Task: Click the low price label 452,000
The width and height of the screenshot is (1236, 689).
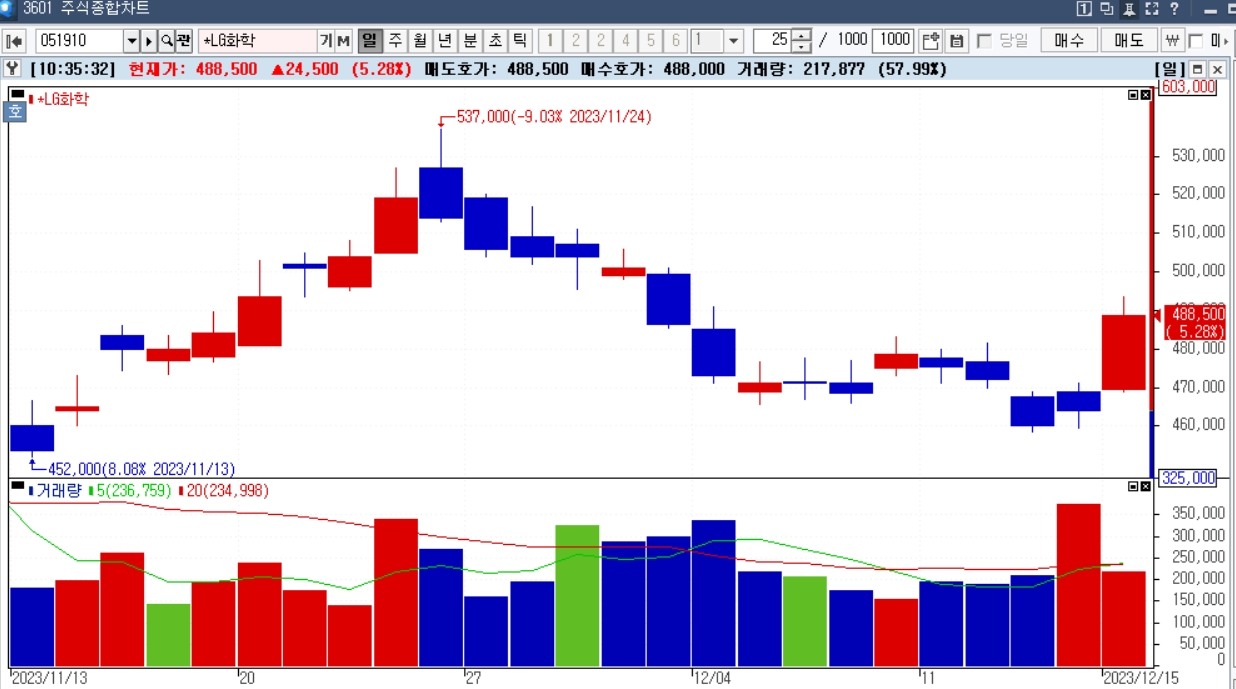Action: coord(142,468)
